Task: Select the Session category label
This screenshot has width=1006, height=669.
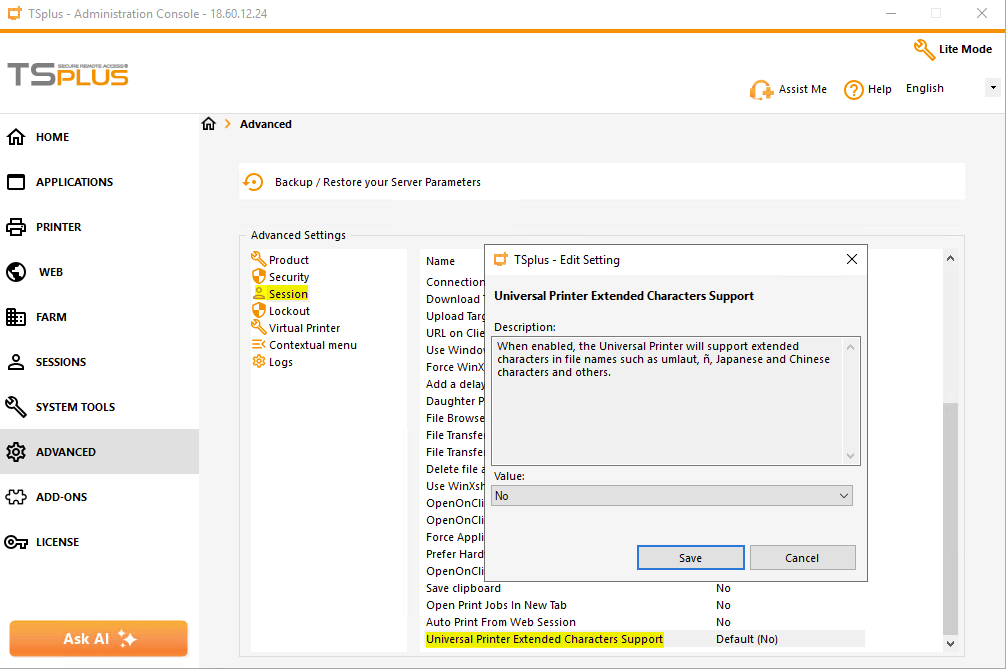Action: click(x=288, y=294)
